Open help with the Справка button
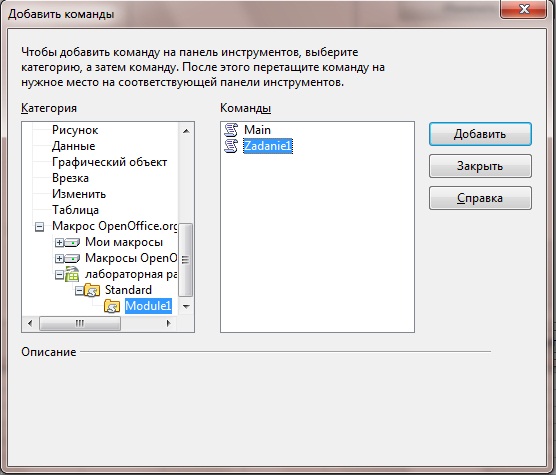The width and height of the screenshot is (556, 475). click(480, 198)
